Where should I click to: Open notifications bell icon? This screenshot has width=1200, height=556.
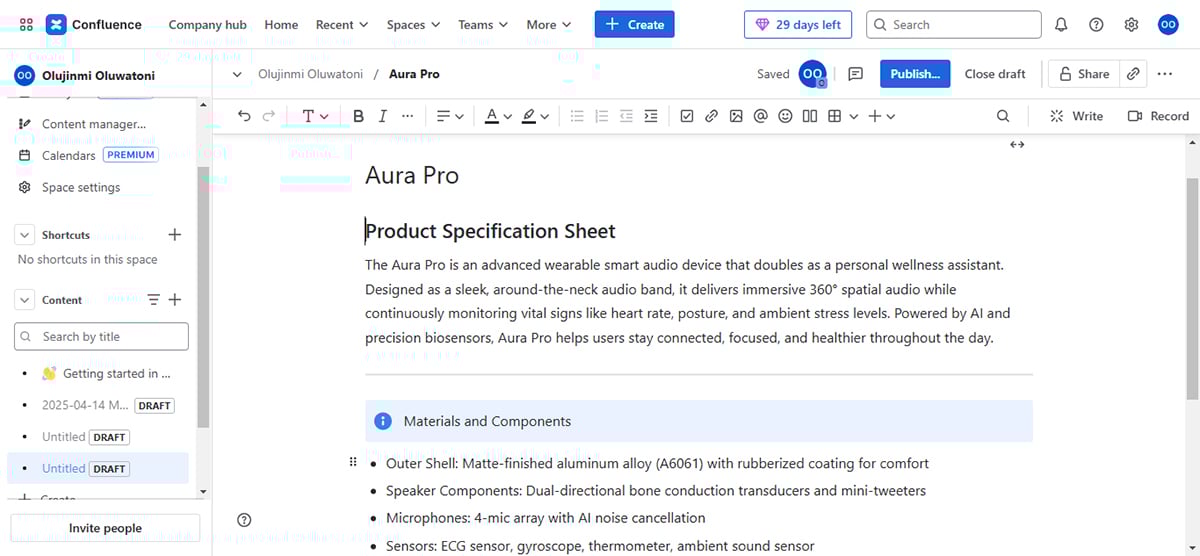coord(1061,25)
